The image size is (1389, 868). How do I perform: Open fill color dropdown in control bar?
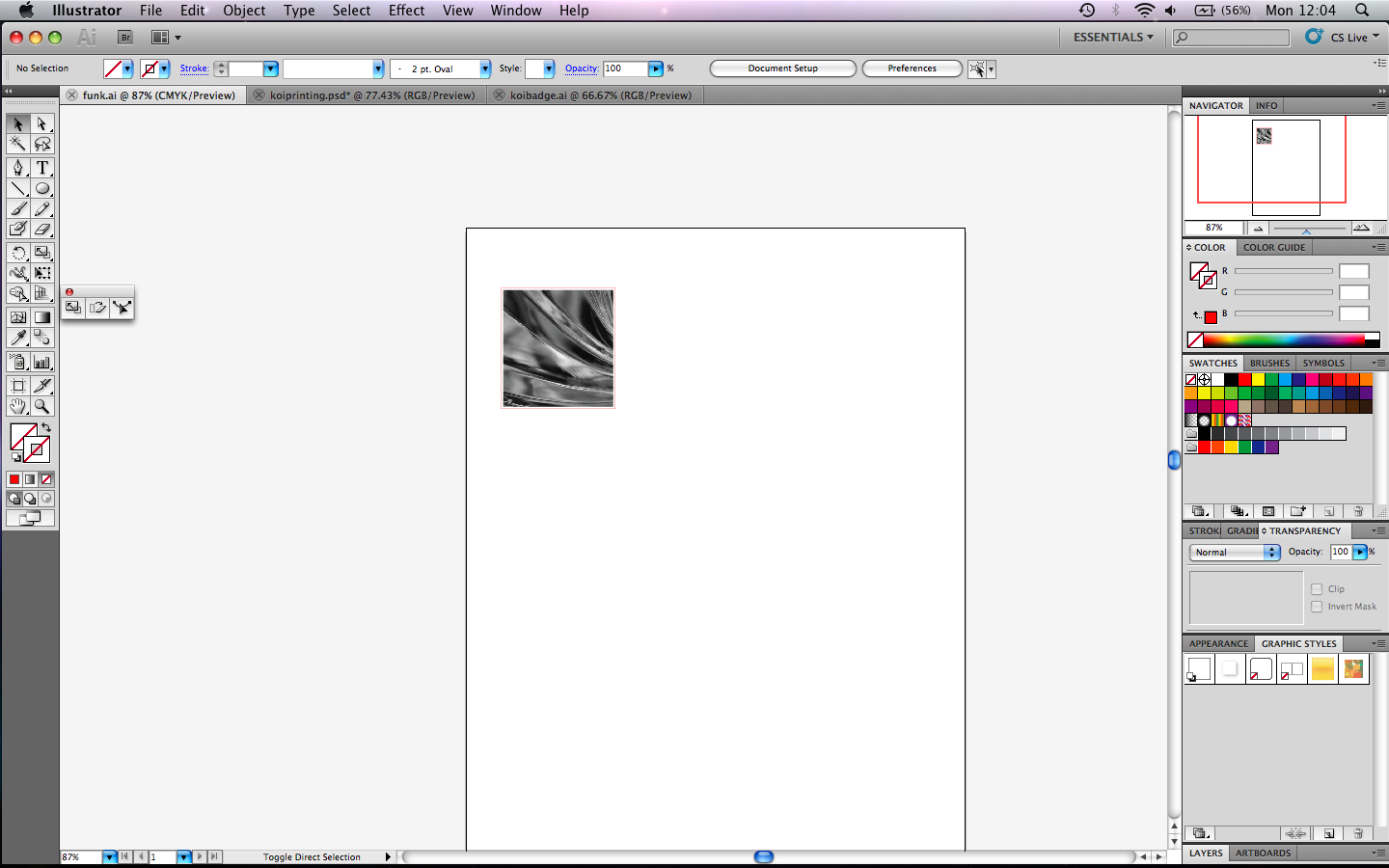tap(127, 68)
